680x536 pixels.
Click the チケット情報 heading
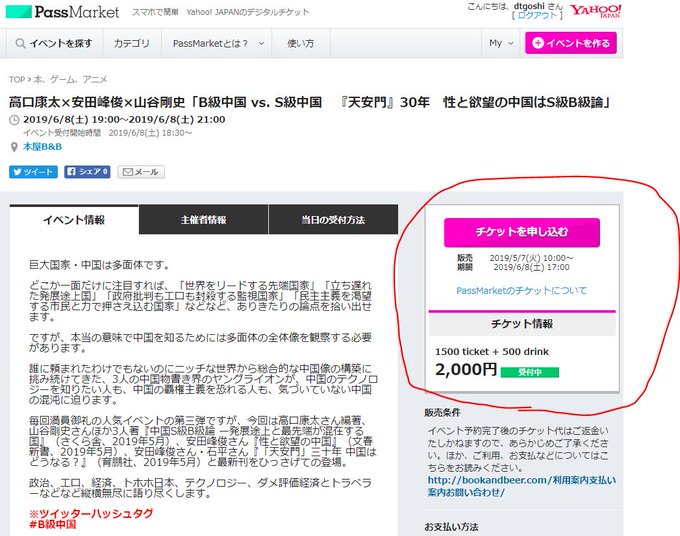(x=522, y=324)
